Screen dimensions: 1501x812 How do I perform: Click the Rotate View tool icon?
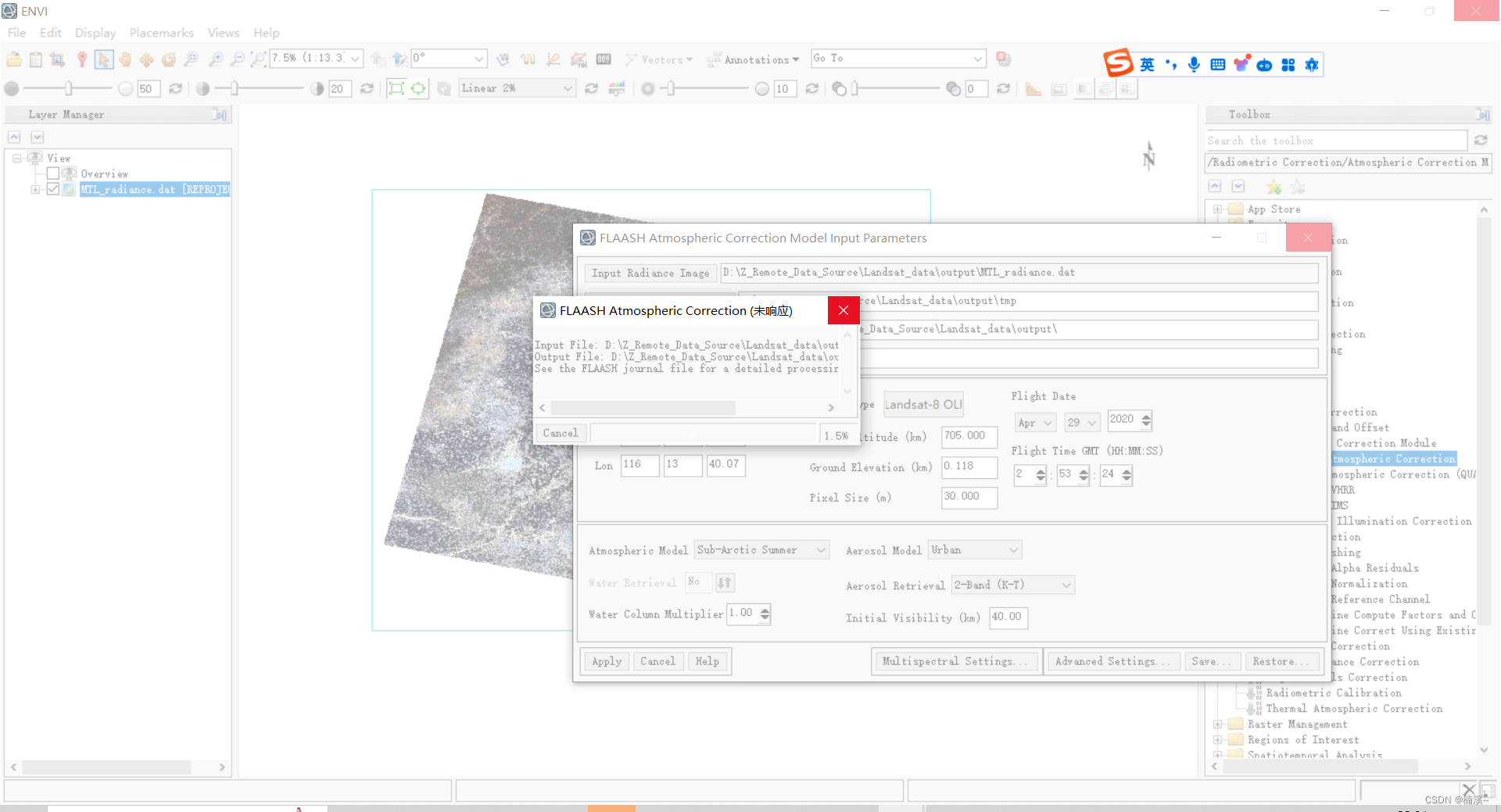pyautogui.click(x=168, y=59)
